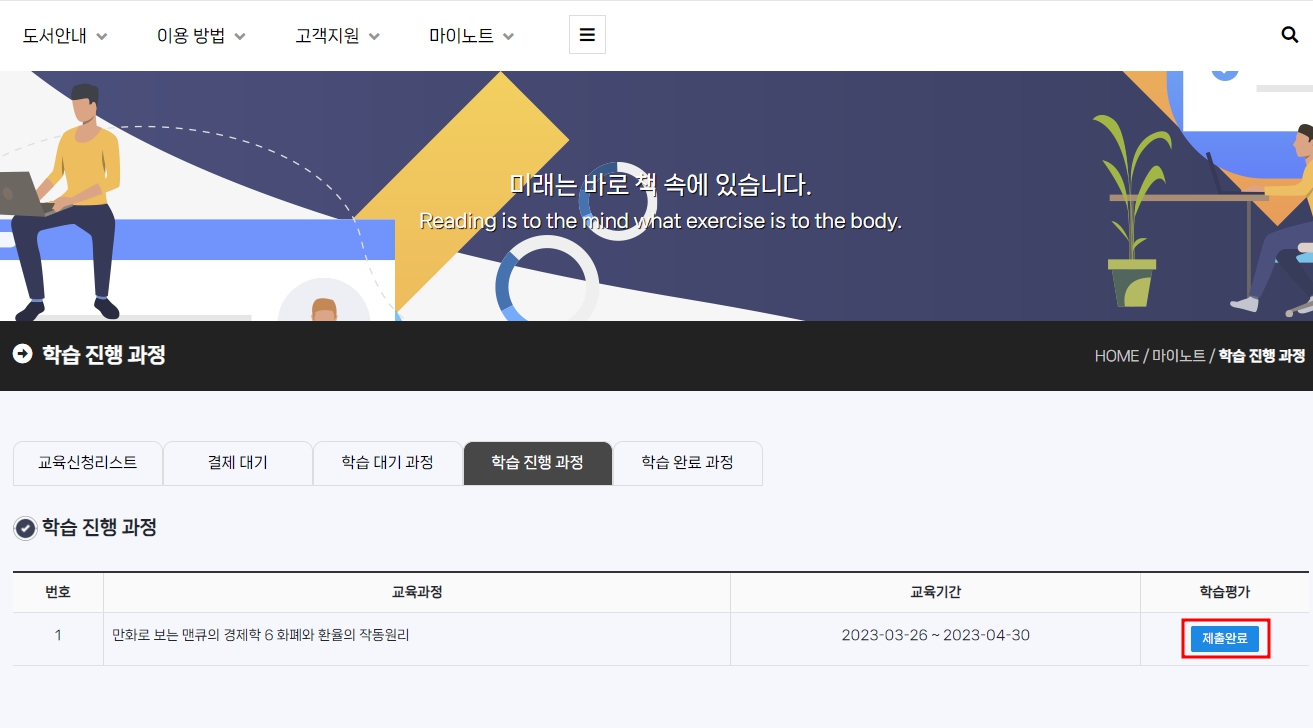1313x728 pixels.
Task: Click arrow circle icon in black title bar
Action: 22,354
